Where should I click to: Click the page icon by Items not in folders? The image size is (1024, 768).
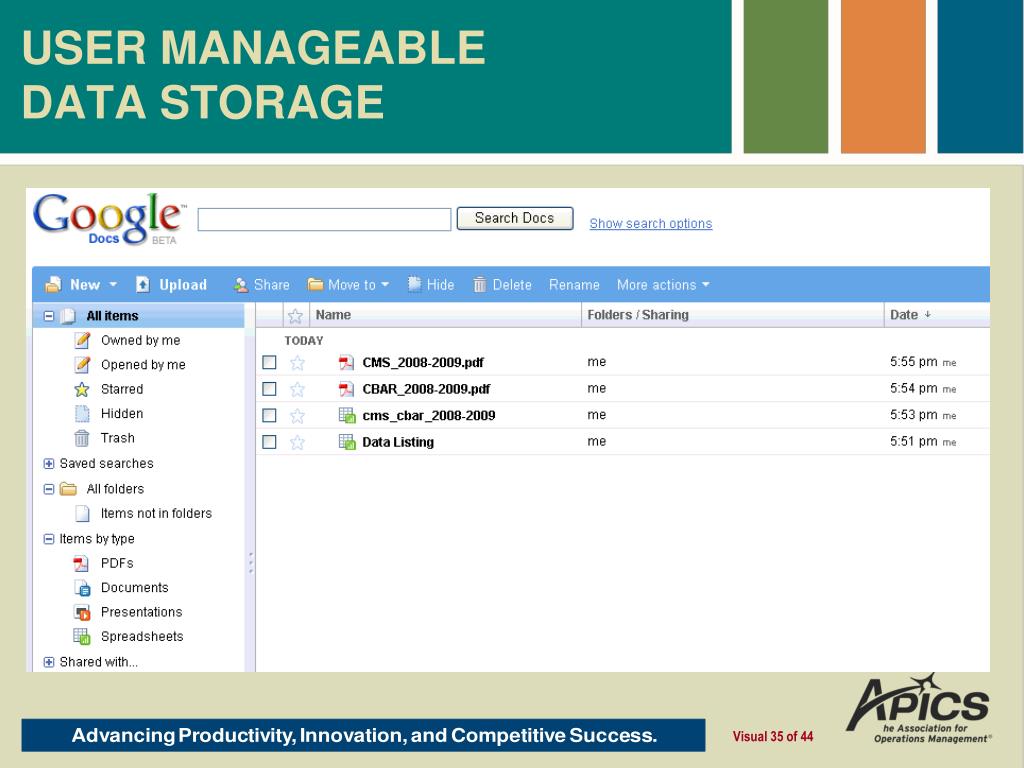click(x=82, y=513)
